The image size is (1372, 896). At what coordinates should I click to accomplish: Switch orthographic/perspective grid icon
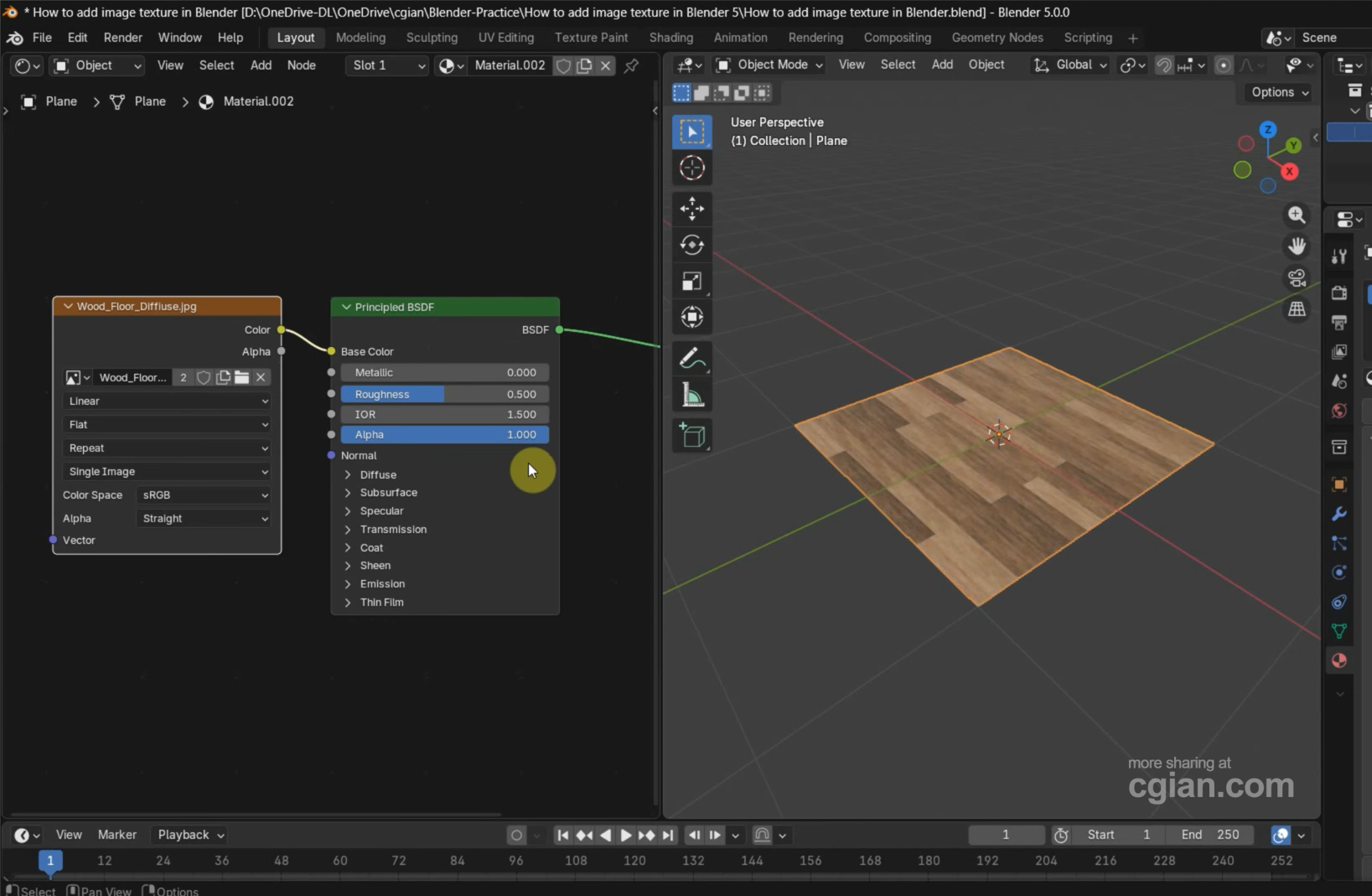1297,309
